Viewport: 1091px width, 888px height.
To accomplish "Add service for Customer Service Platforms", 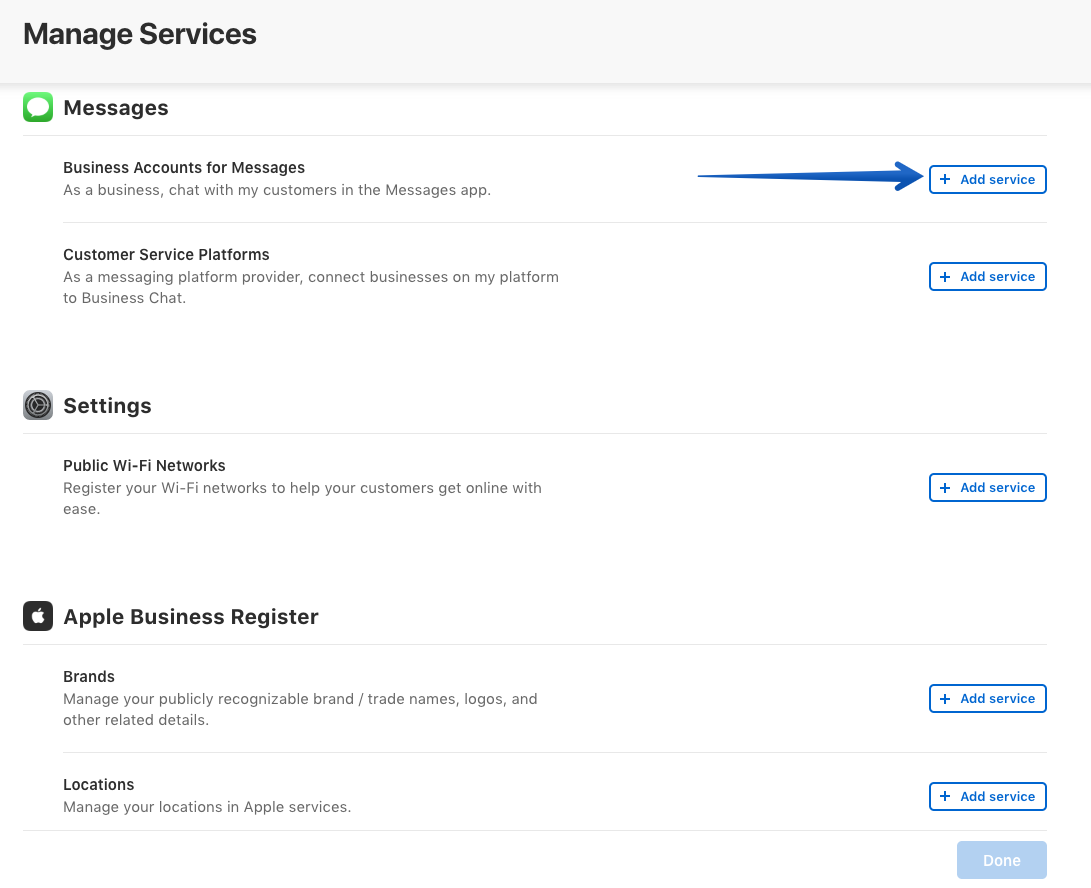I will pyautogui.click(x=987, y=276).
